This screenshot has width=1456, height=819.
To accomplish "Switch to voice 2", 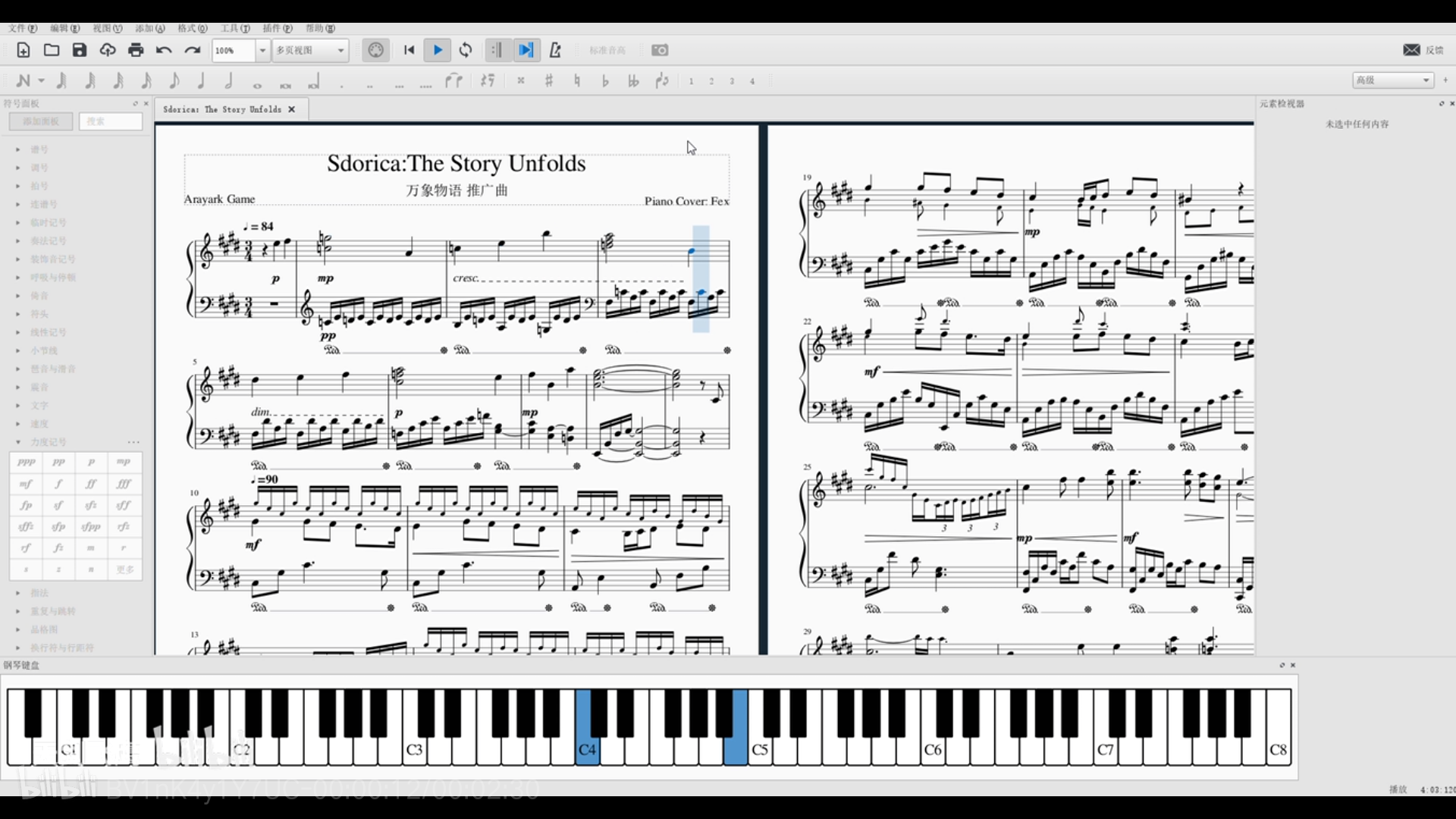I will tap(711, 81).
